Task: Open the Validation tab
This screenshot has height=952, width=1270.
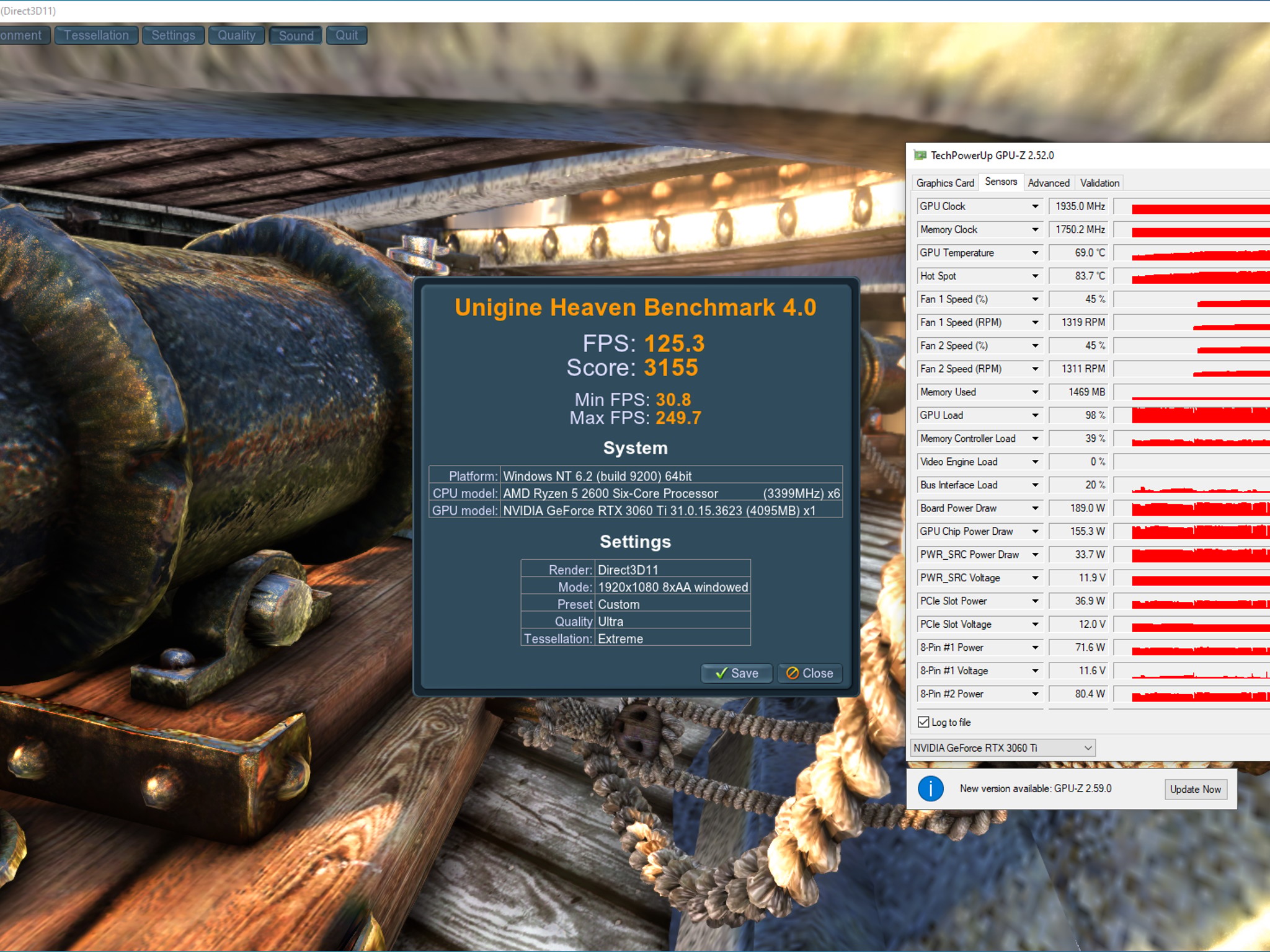Action: 1099,183
